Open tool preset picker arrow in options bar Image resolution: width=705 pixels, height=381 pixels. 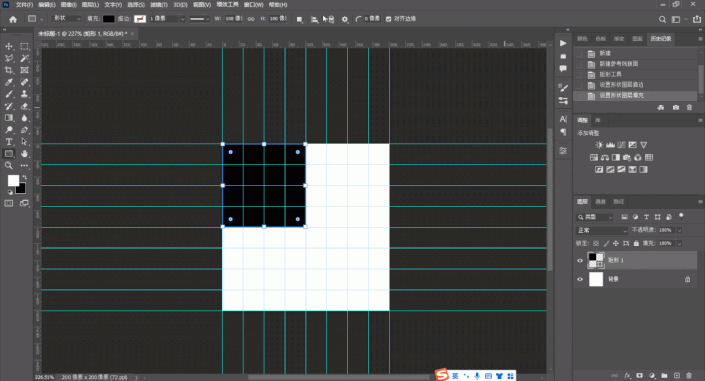coord(42,19)
